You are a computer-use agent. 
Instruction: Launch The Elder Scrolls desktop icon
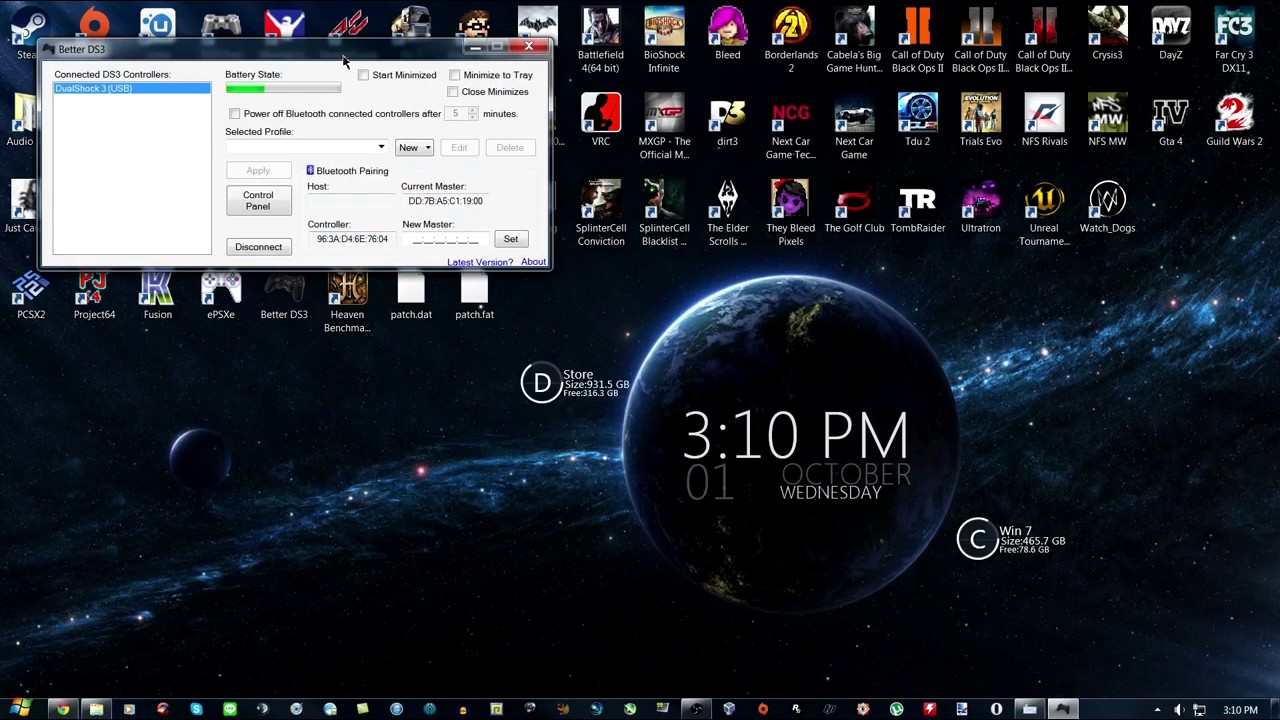coord(727,214)
